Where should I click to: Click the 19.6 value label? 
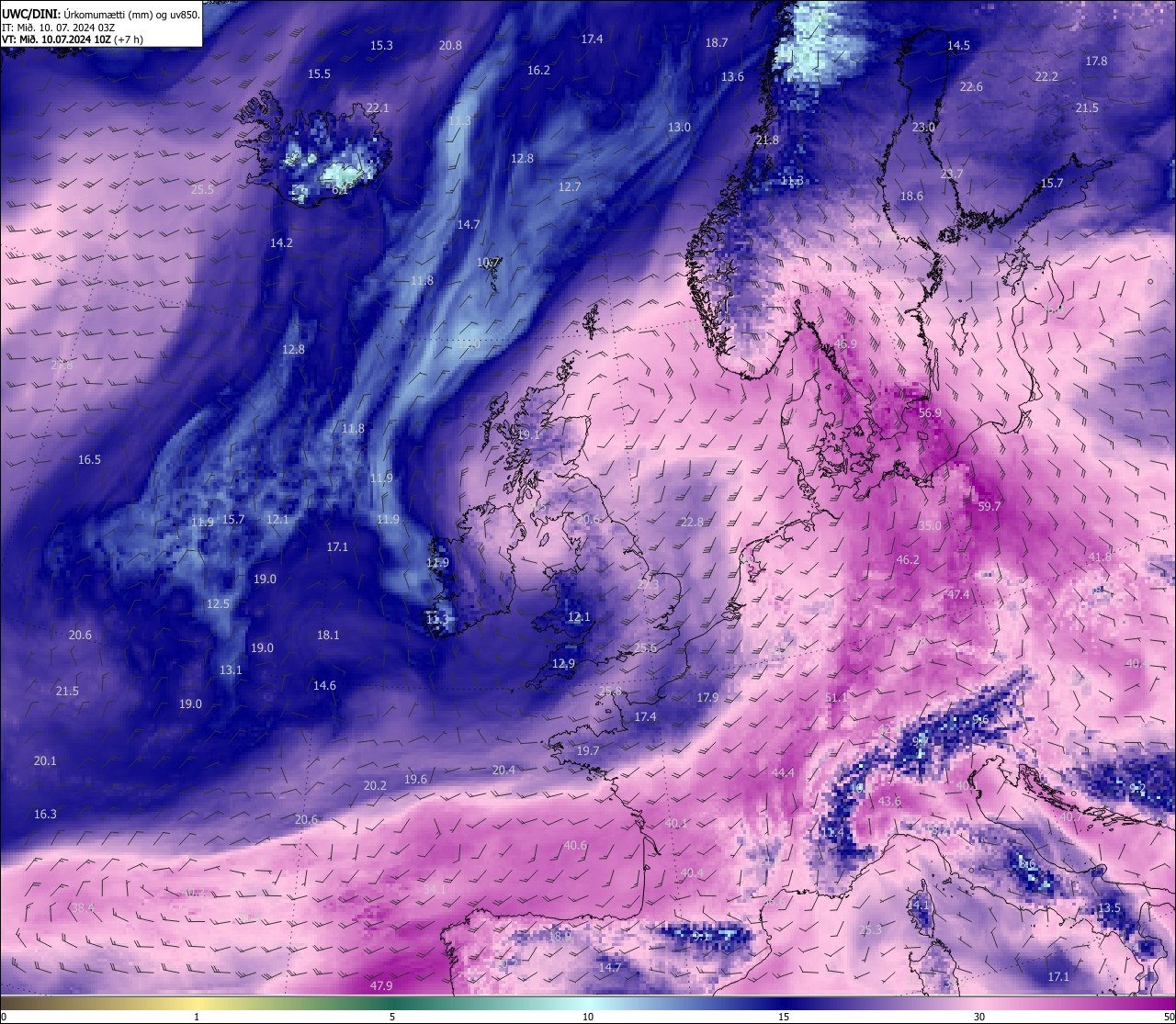[415, 780]
